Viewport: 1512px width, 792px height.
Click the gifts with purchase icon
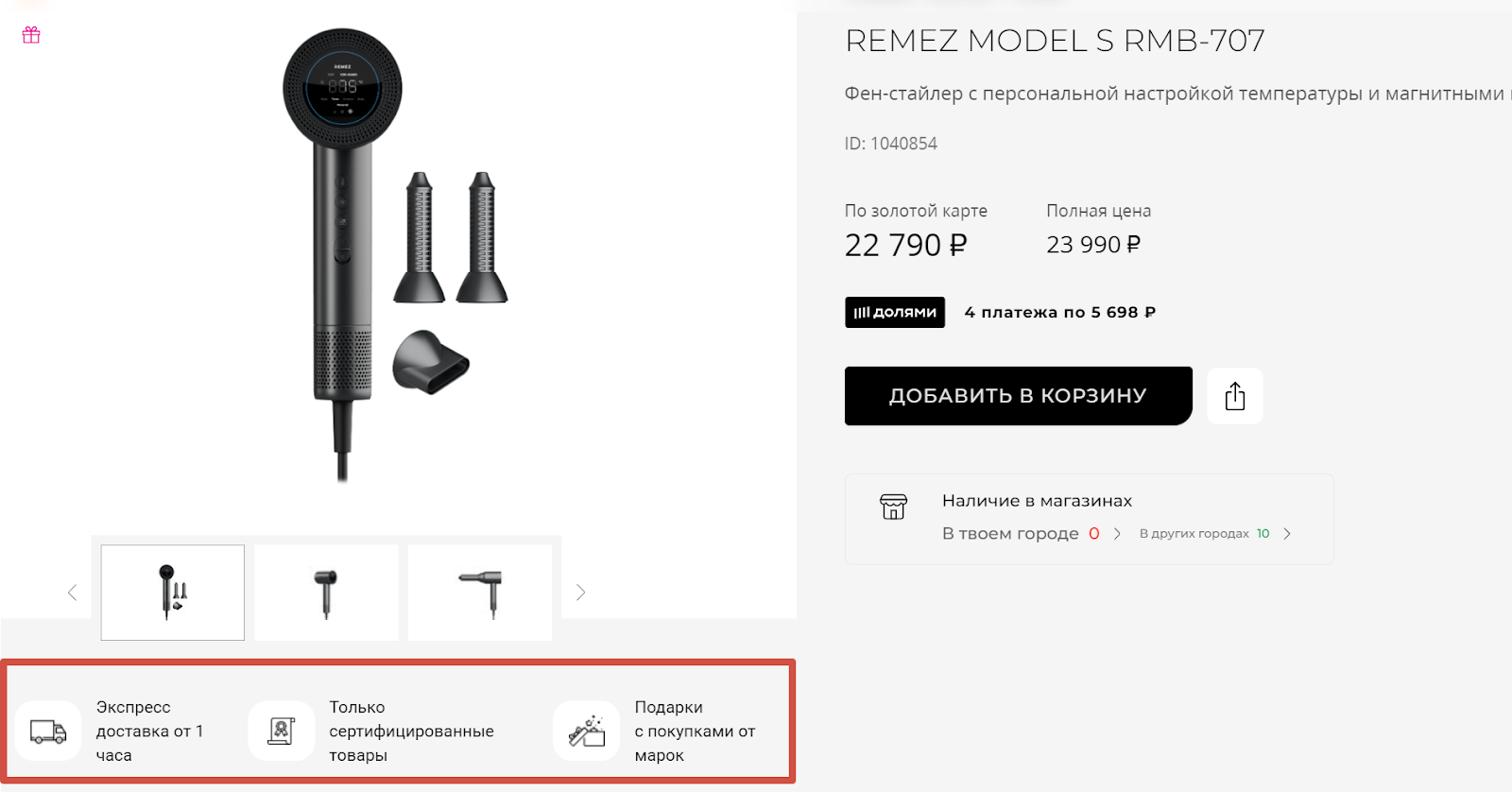(x=587, y=732)
